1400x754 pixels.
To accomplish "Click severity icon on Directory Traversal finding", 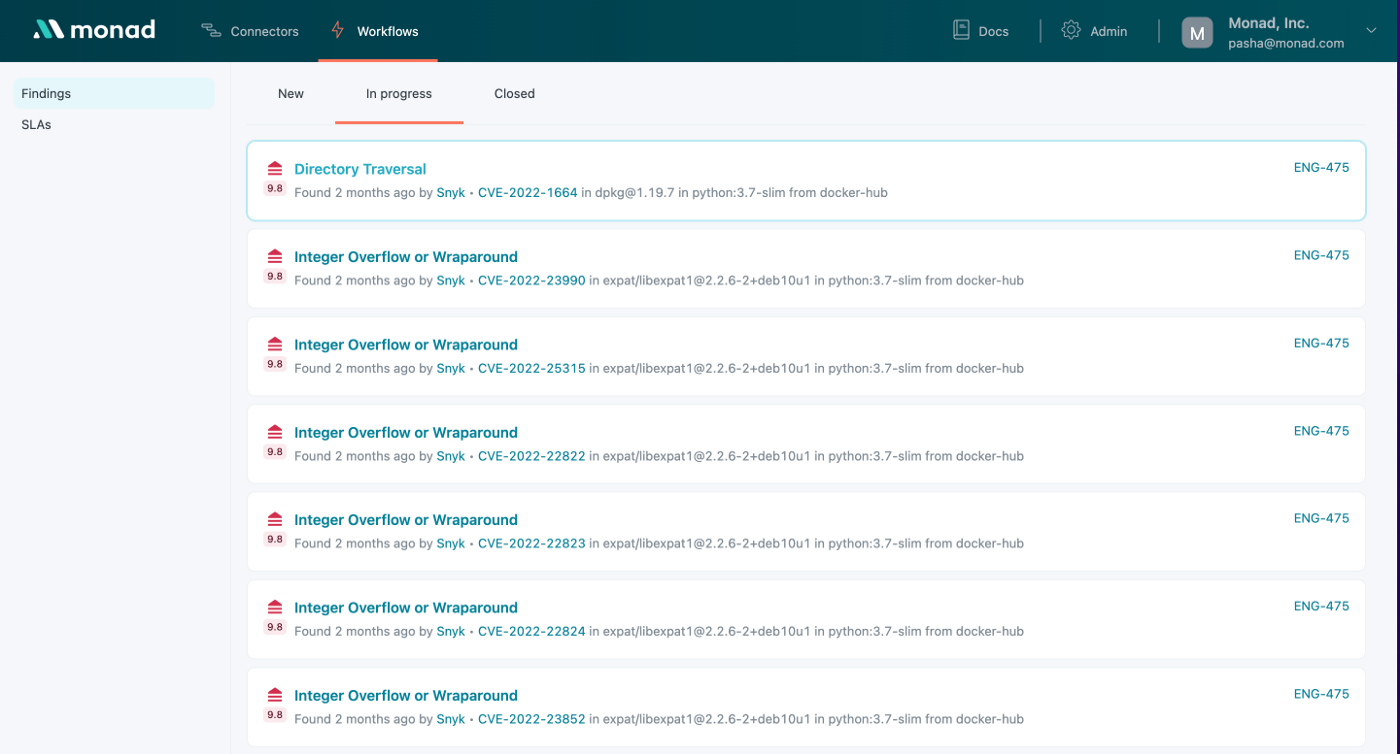I will (275, 169).
